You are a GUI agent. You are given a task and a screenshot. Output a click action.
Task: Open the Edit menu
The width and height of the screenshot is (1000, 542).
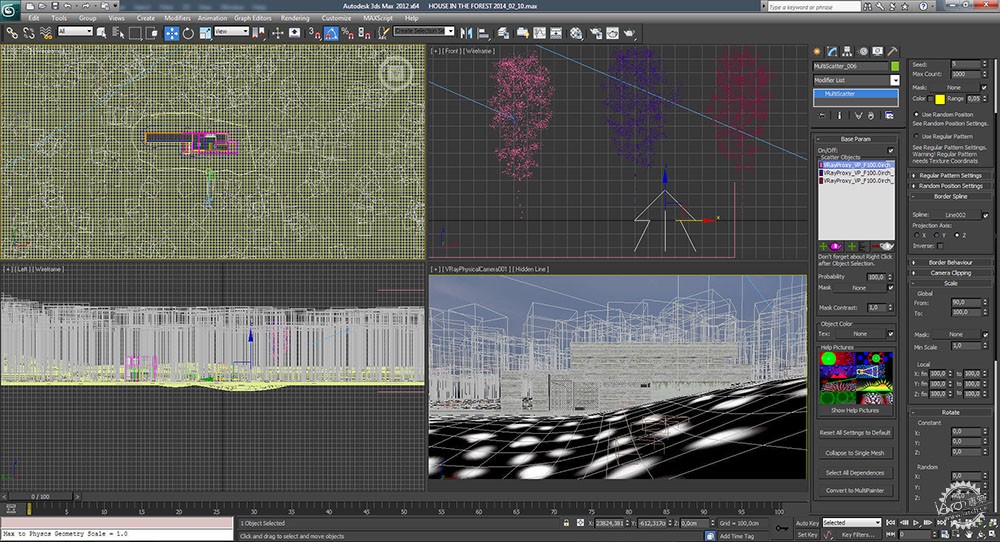coord(34,18)
